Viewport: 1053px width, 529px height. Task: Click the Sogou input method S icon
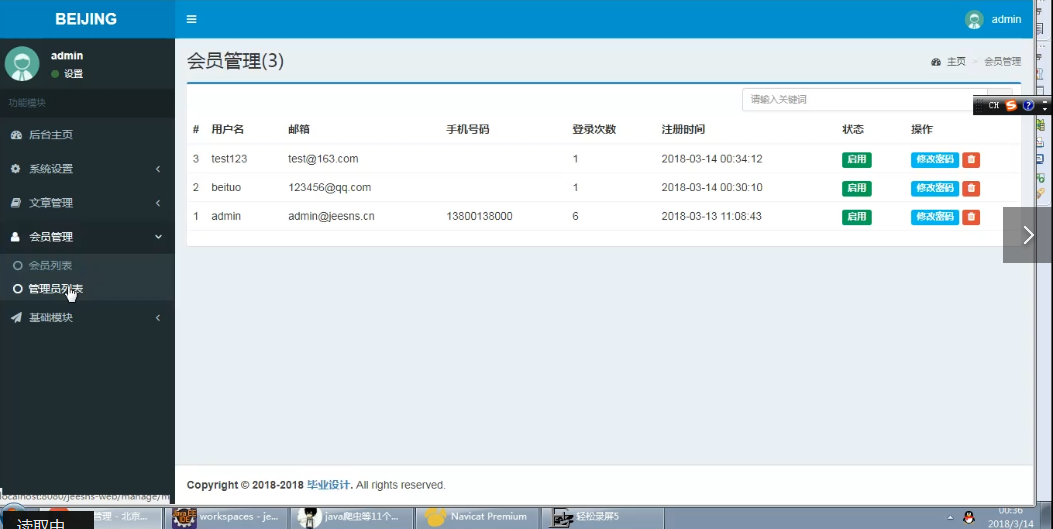[x=1011, y=105]
